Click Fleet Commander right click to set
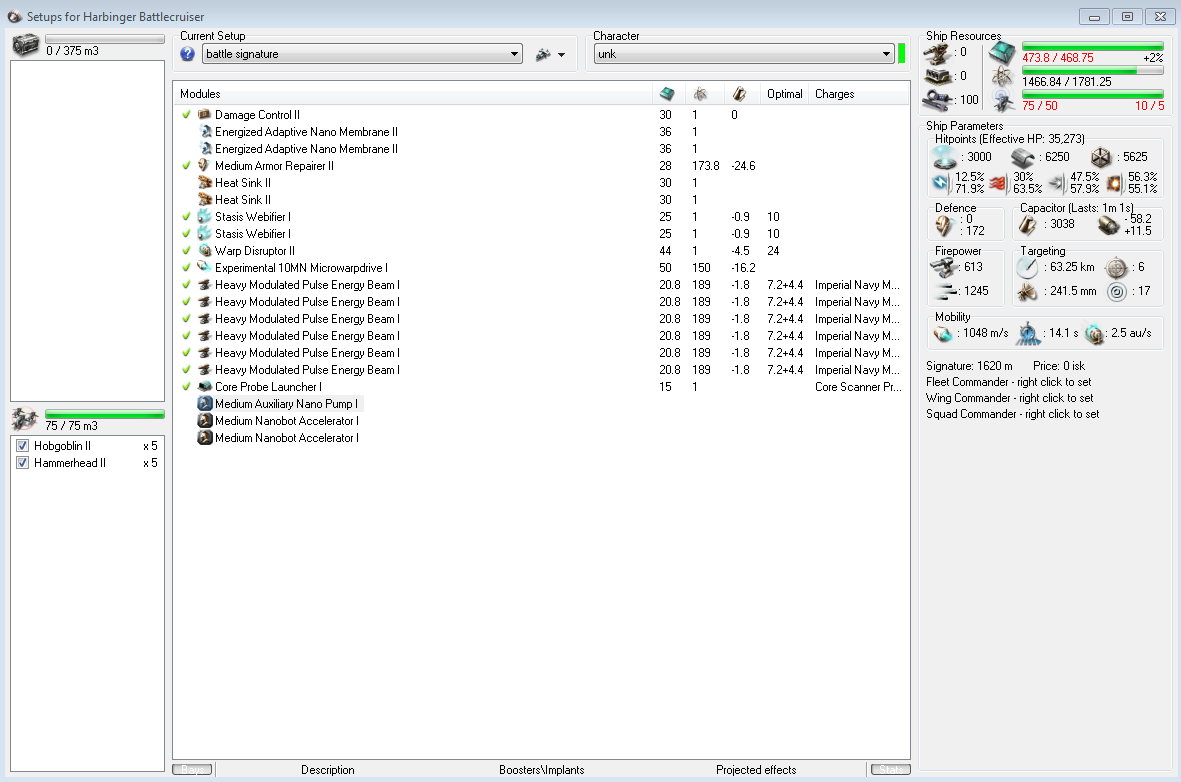This screenshot has width=1181, height=782. pyautogui.click(x=1009, y=382)
